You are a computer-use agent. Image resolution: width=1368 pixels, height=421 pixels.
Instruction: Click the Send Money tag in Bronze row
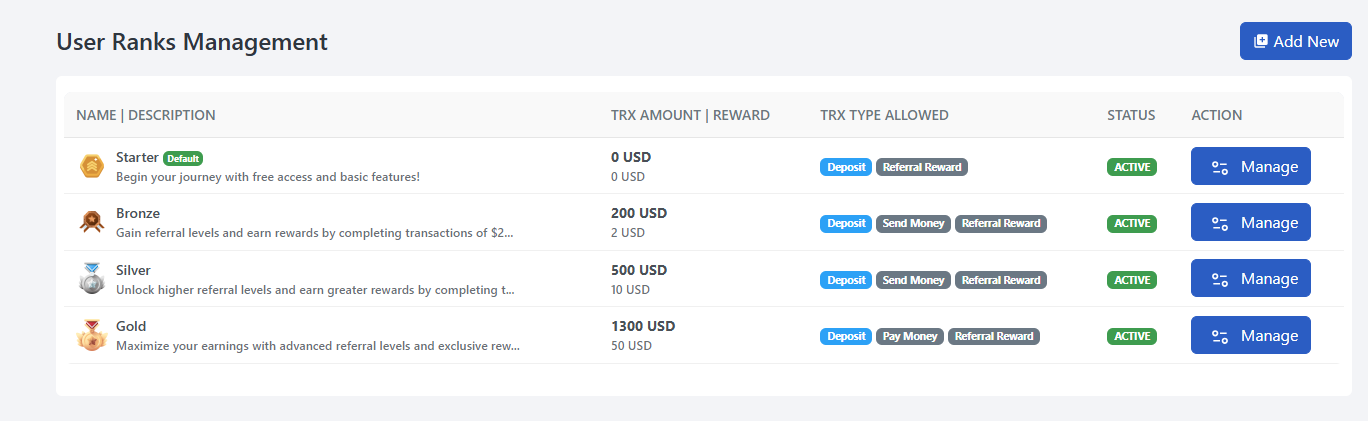coord(913,223)
